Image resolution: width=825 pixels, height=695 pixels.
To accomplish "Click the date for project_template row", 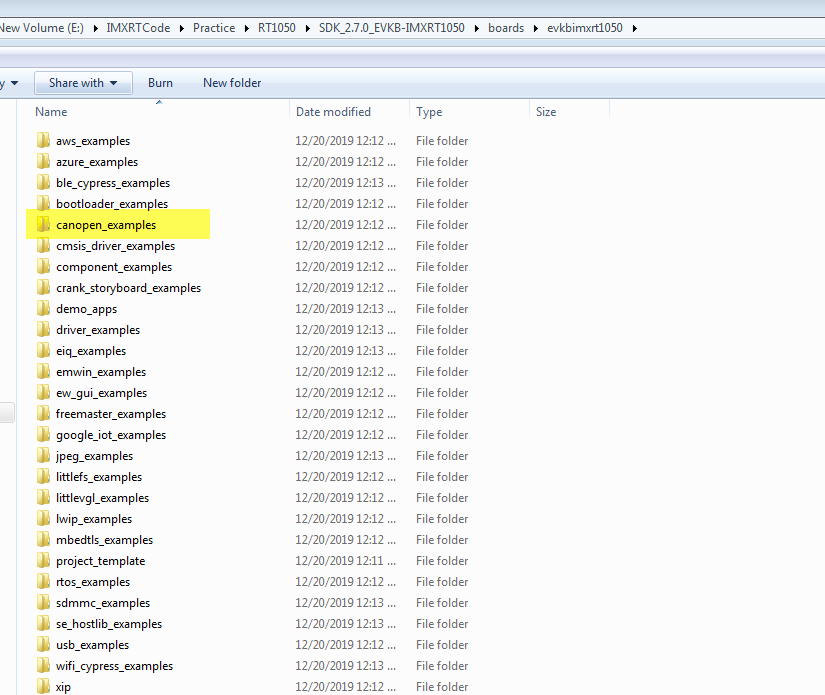I will click(x=345, y=561).
